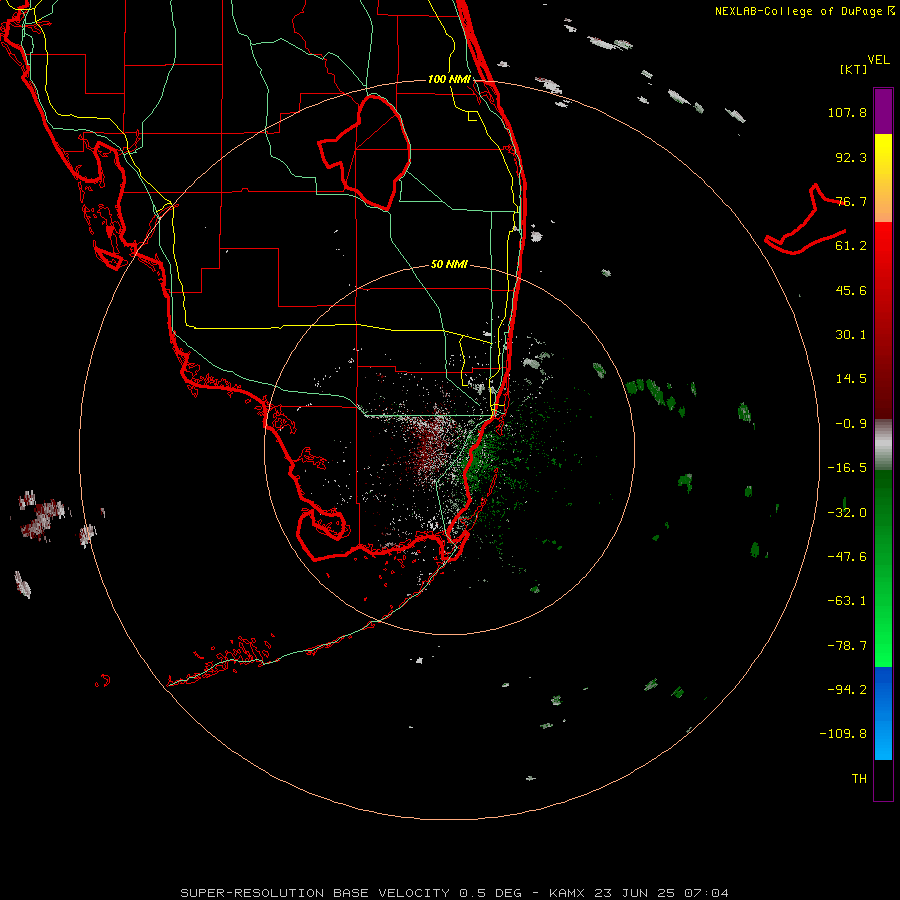Select the -16.5 legend value
Screen dimensions: 900x900
point(847,468)
